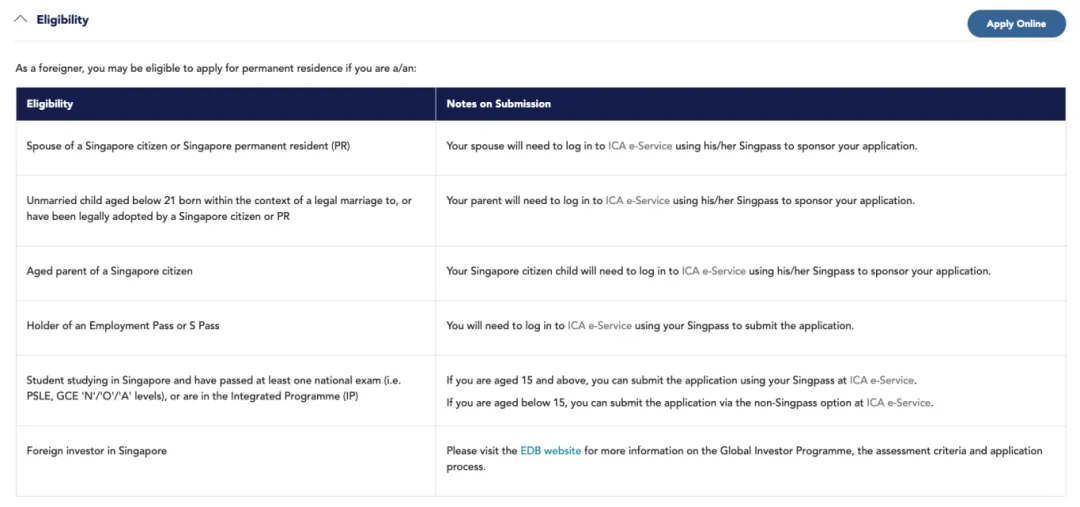Click the Apply Online button
Viewport: 1080px width, 507px height.
[1016, 23]
